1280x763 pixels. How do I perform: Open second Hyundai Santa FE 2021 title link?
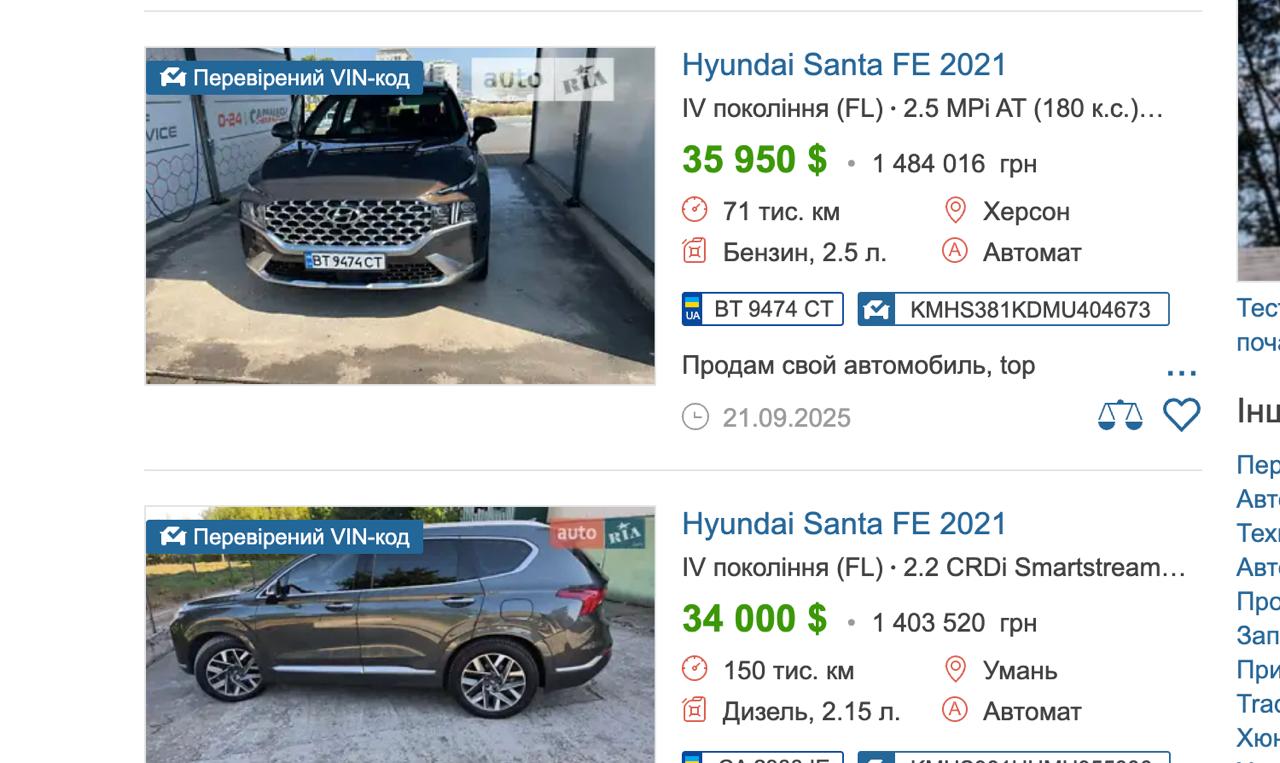coord(844,524)
